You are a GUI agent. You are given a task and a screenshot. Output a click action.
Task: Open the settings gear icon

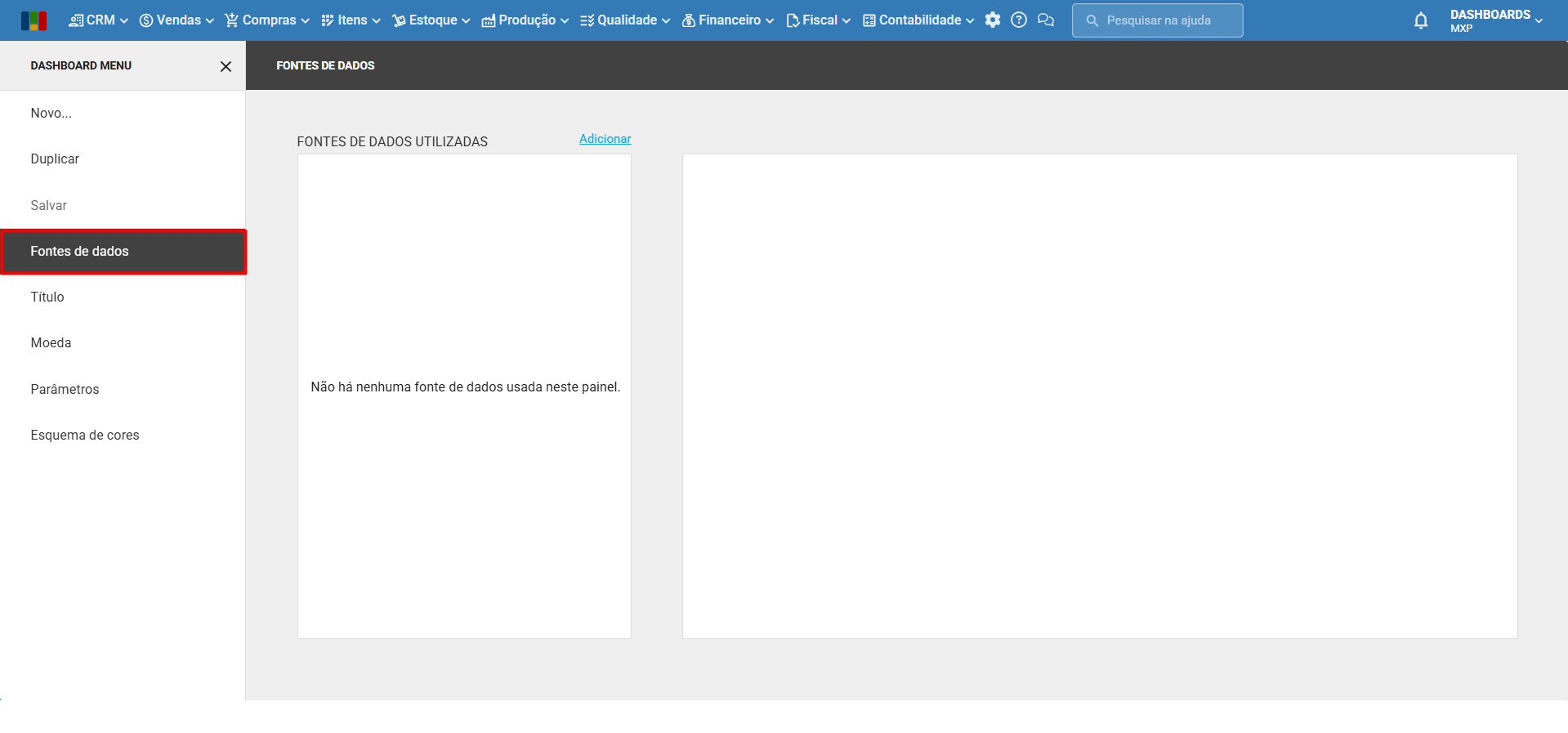(x=993, y=20)
